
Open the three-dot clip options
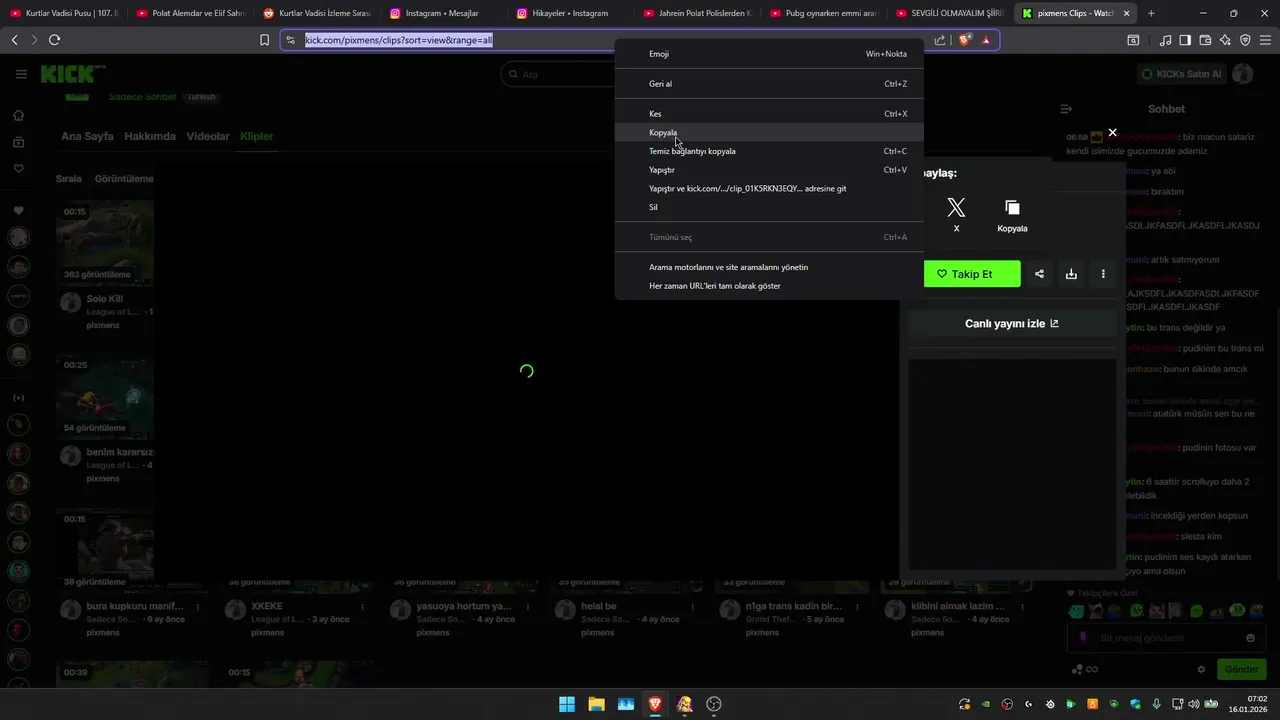click(1103, 274)
